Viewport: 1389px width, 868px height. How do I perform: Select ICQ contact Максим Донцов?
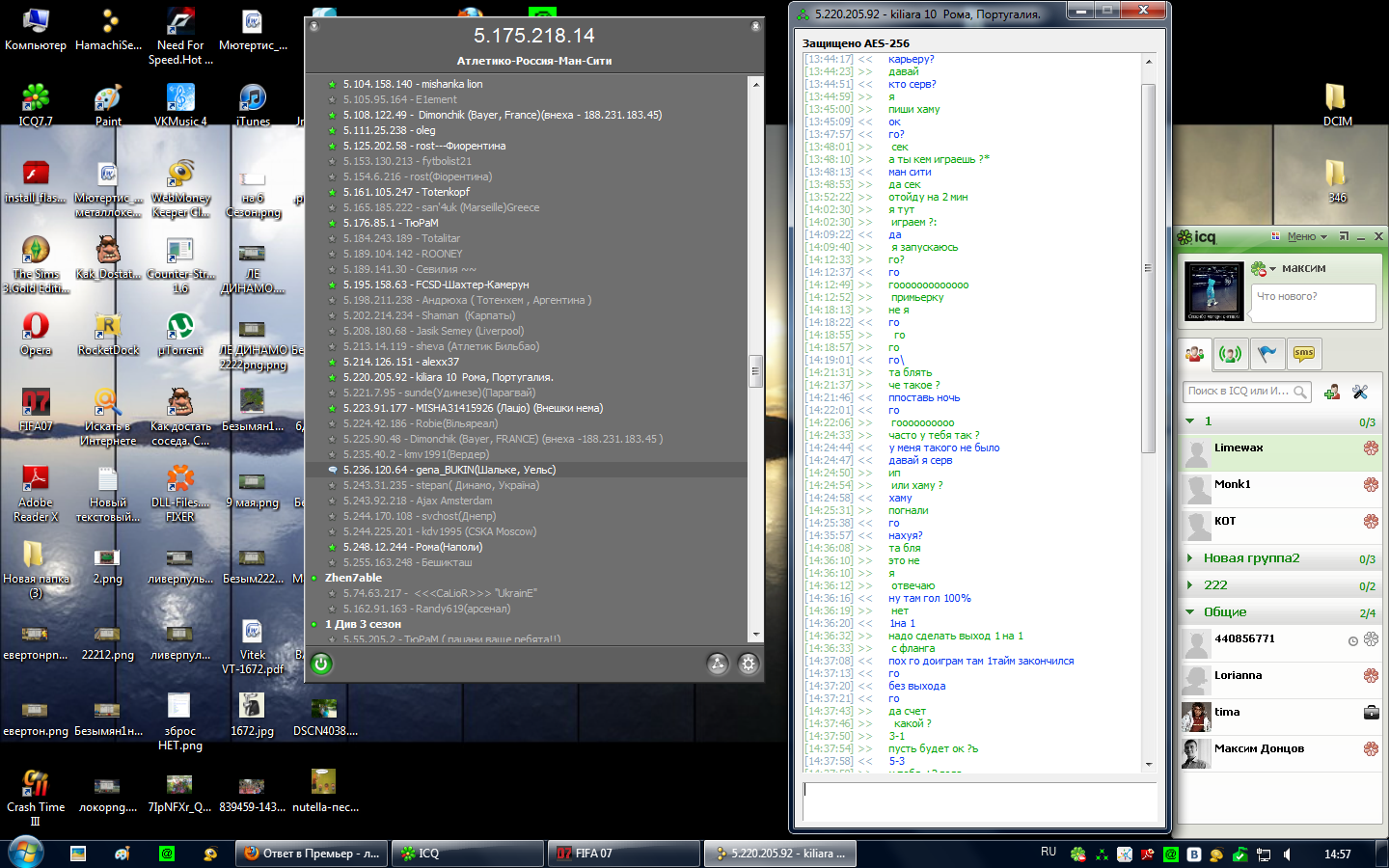1282,753
